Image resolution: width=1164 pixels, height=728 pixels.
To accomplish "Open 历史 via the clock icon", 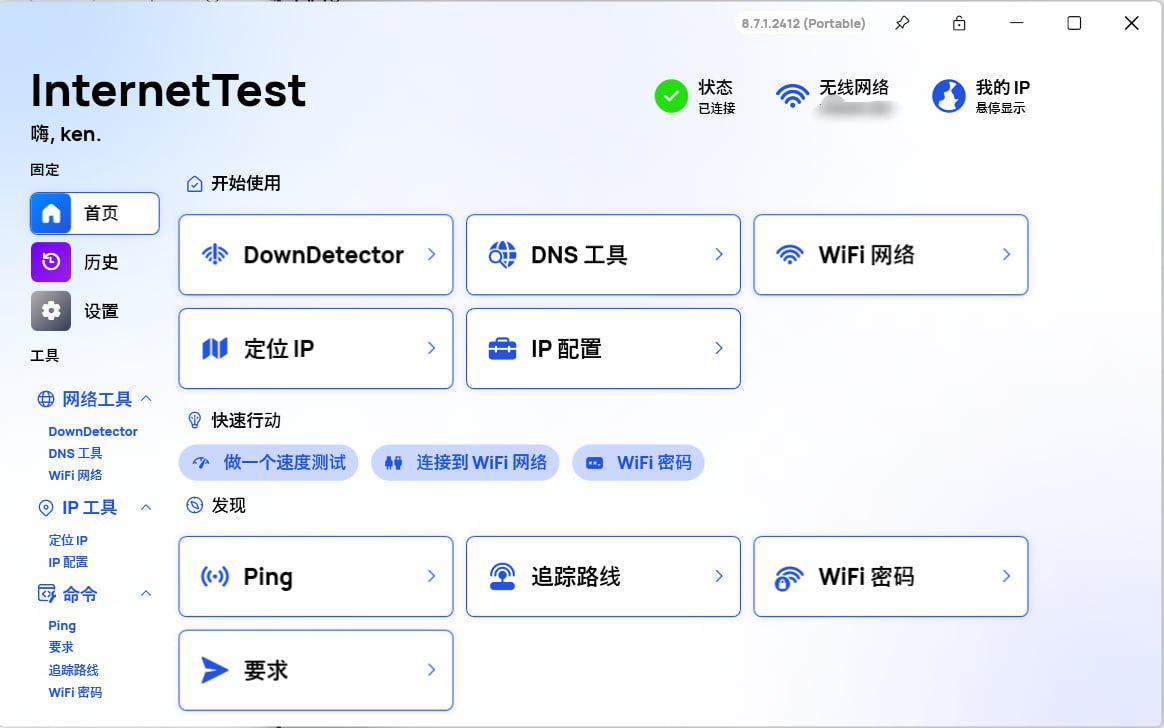I will [x=51, y=262].
